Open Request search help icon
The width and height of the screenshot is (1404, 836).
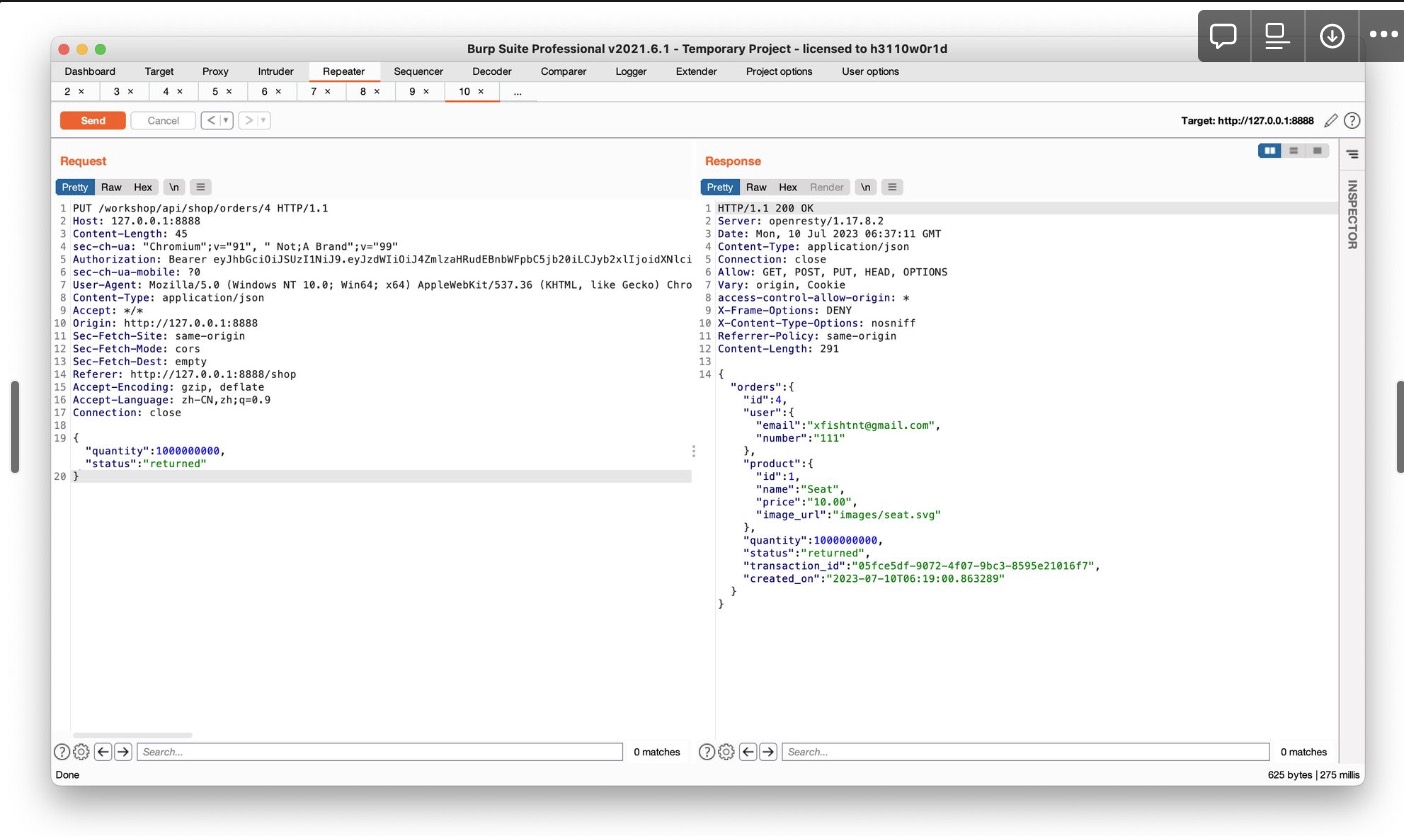[x=62, y=752]
